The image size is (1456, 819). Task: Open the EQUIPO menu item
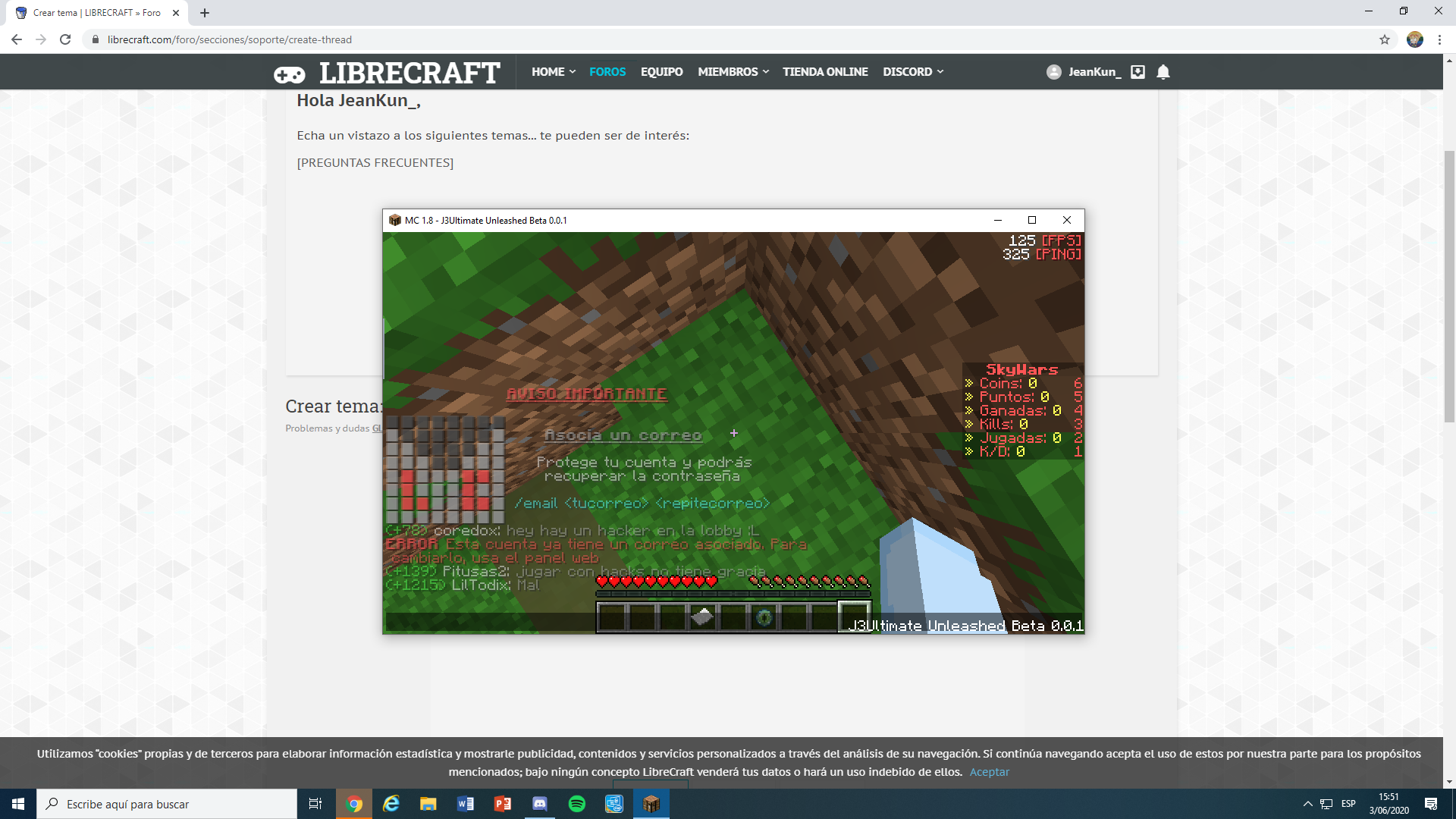coord(661,72)
